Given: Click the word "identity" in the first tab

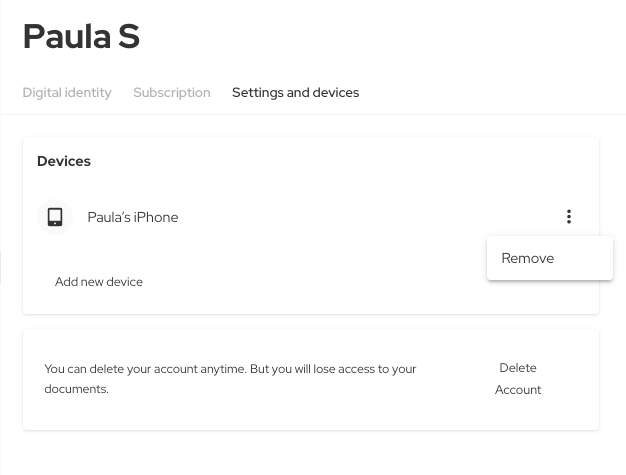Looking at the screenshot, I should pos(88,93).
